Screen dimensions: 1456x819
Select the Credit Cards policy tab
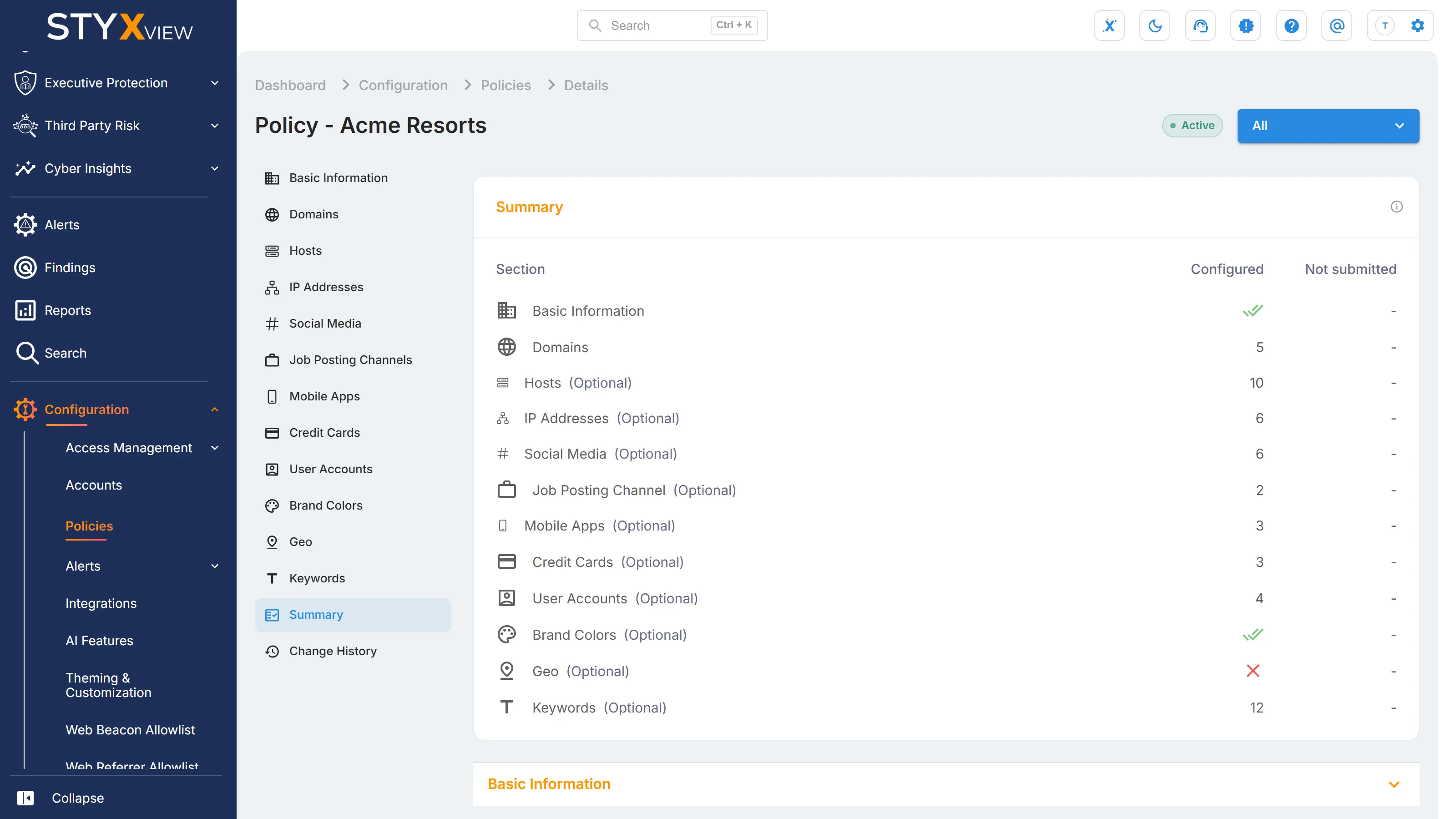pos(353,433)
